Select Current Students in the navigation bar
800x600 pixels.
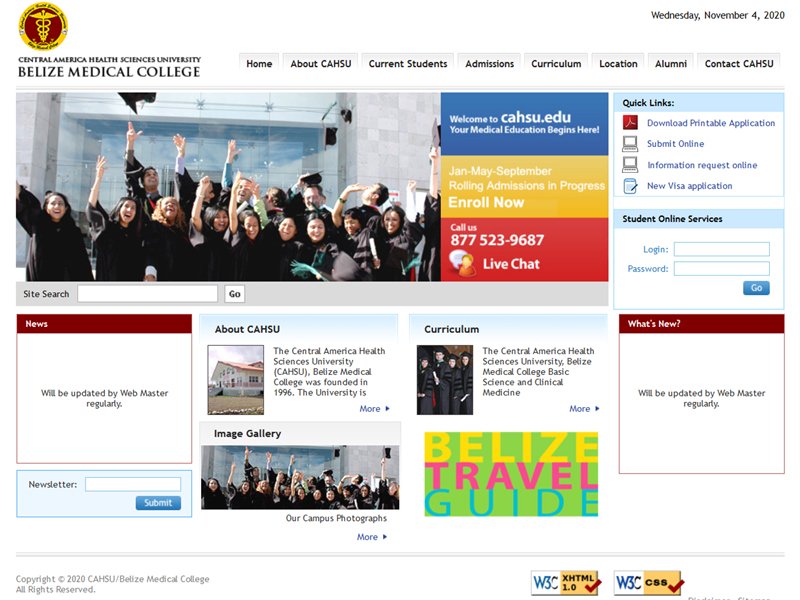[x=407, y=64]
